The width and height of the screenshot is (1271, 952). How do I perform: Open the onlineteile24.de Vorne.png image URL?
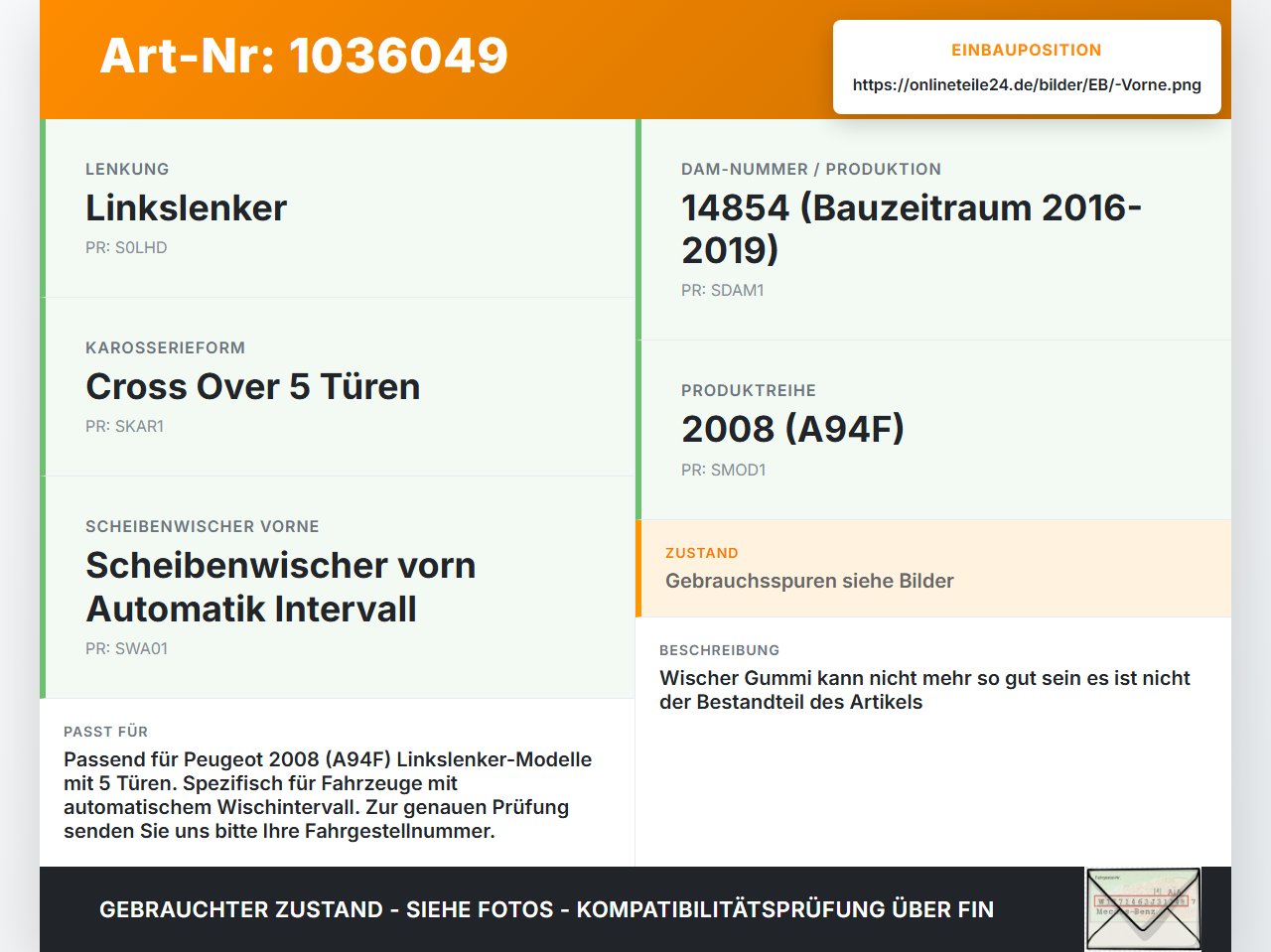pos(1027,84)
